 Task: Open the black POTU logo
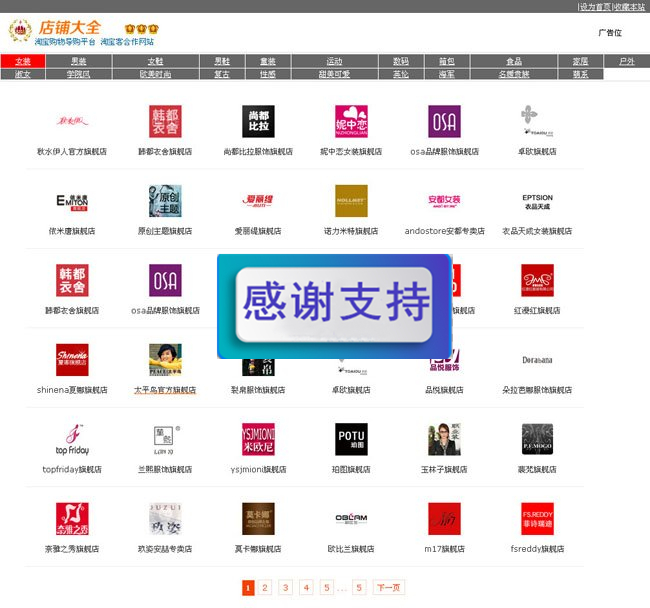[x=351, y=439]
